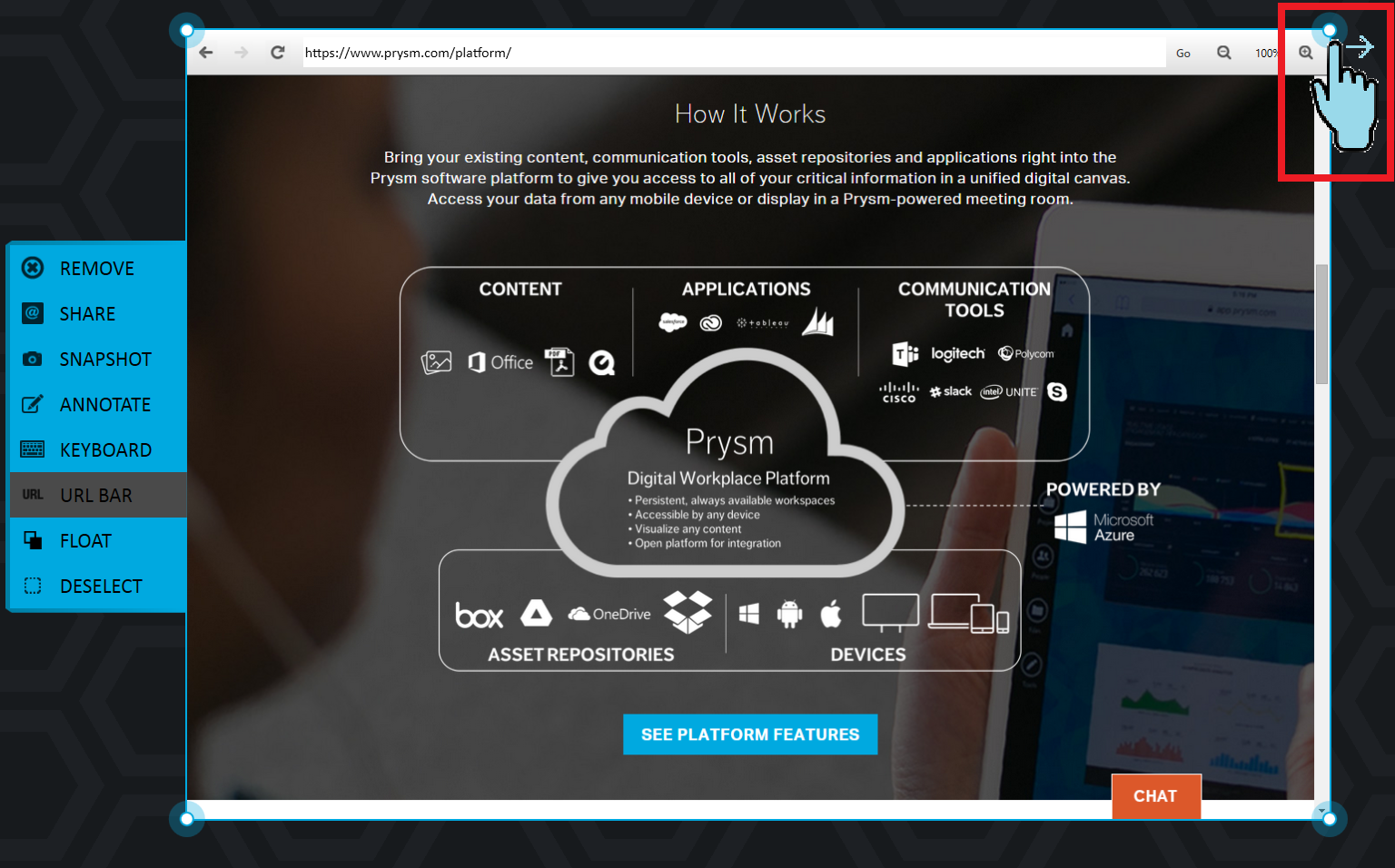Viewport: 1395px width, 868px height.
Task: Click the Windows device icon
Action: point(749,615)
